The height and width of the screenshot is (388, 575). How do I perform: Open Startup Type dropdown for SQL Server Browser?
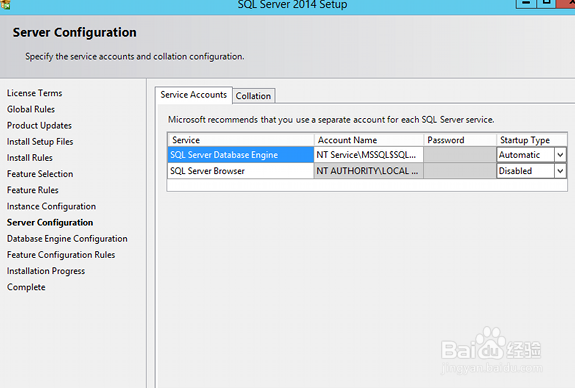coord(560,171)
